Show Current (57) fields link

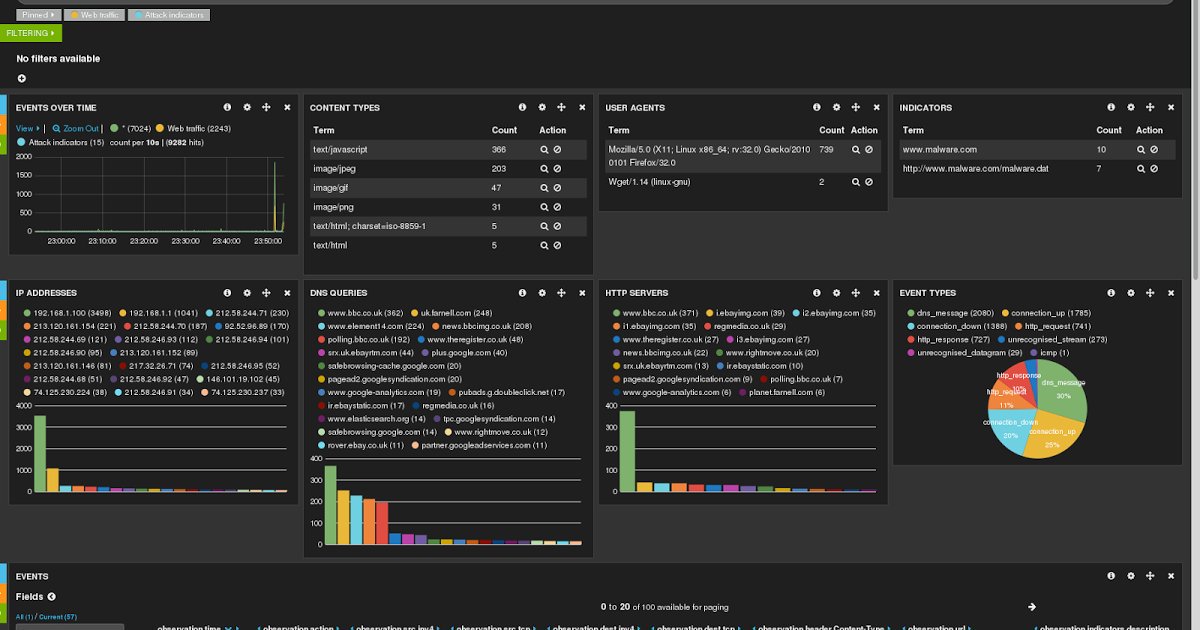(x=57, y=617)
